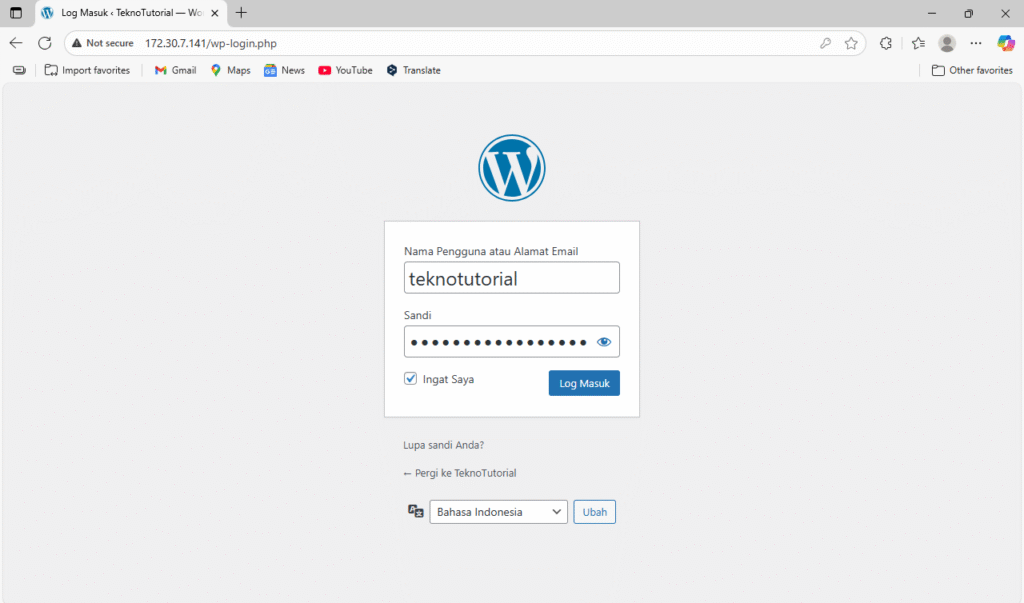The width and height of the screenshot is (1024, 603).
Task: Click the Sandi field label
Action: click(x=417, y=315)
